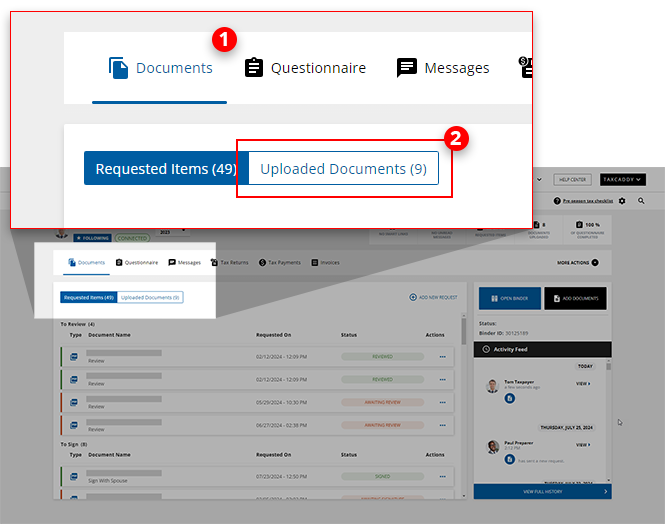Open the Documents tab in the enlarged callout
665x524 pixels.
coord(160,69)
